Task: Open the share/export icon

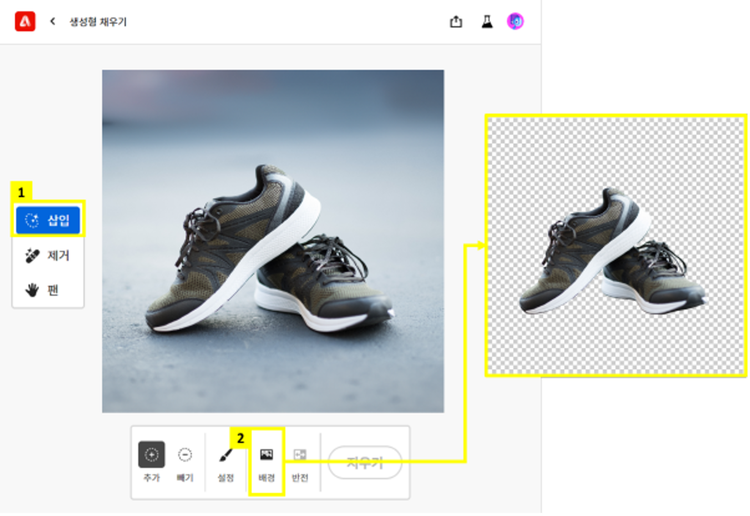Action: 456,22
